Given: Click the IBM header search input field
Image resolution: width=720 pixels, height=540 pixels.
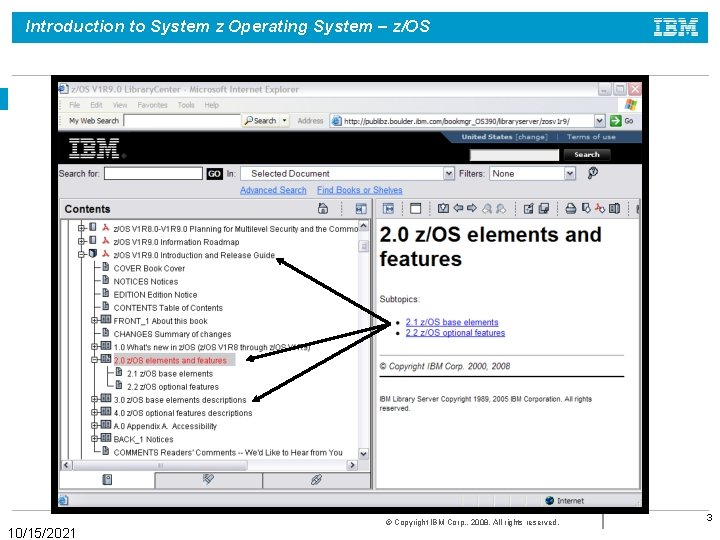Looking at the screenshot, I should (514, 155).
